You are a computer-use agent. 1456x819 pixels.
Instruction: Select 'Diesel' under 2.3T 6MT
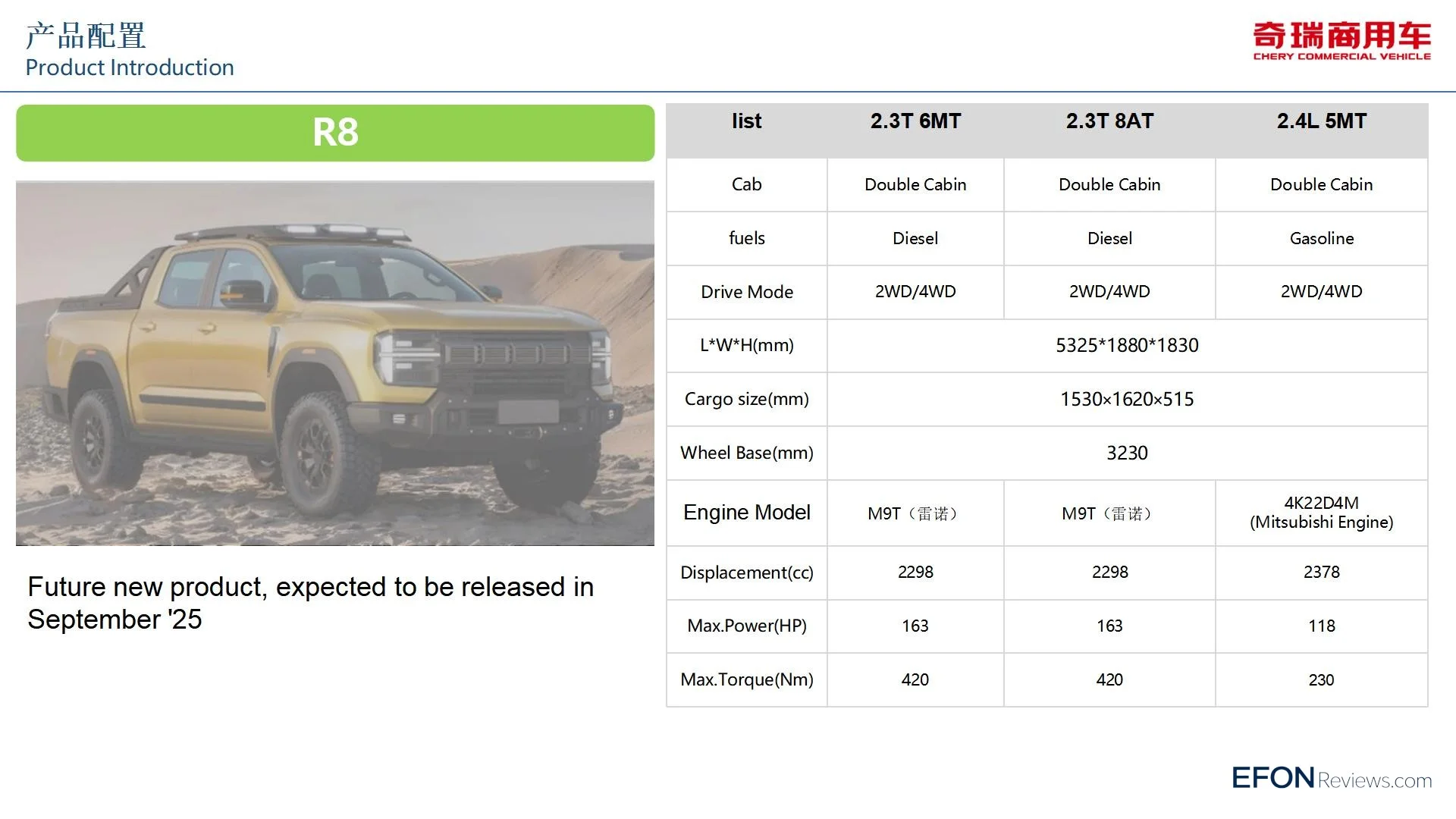pos(915,238)
